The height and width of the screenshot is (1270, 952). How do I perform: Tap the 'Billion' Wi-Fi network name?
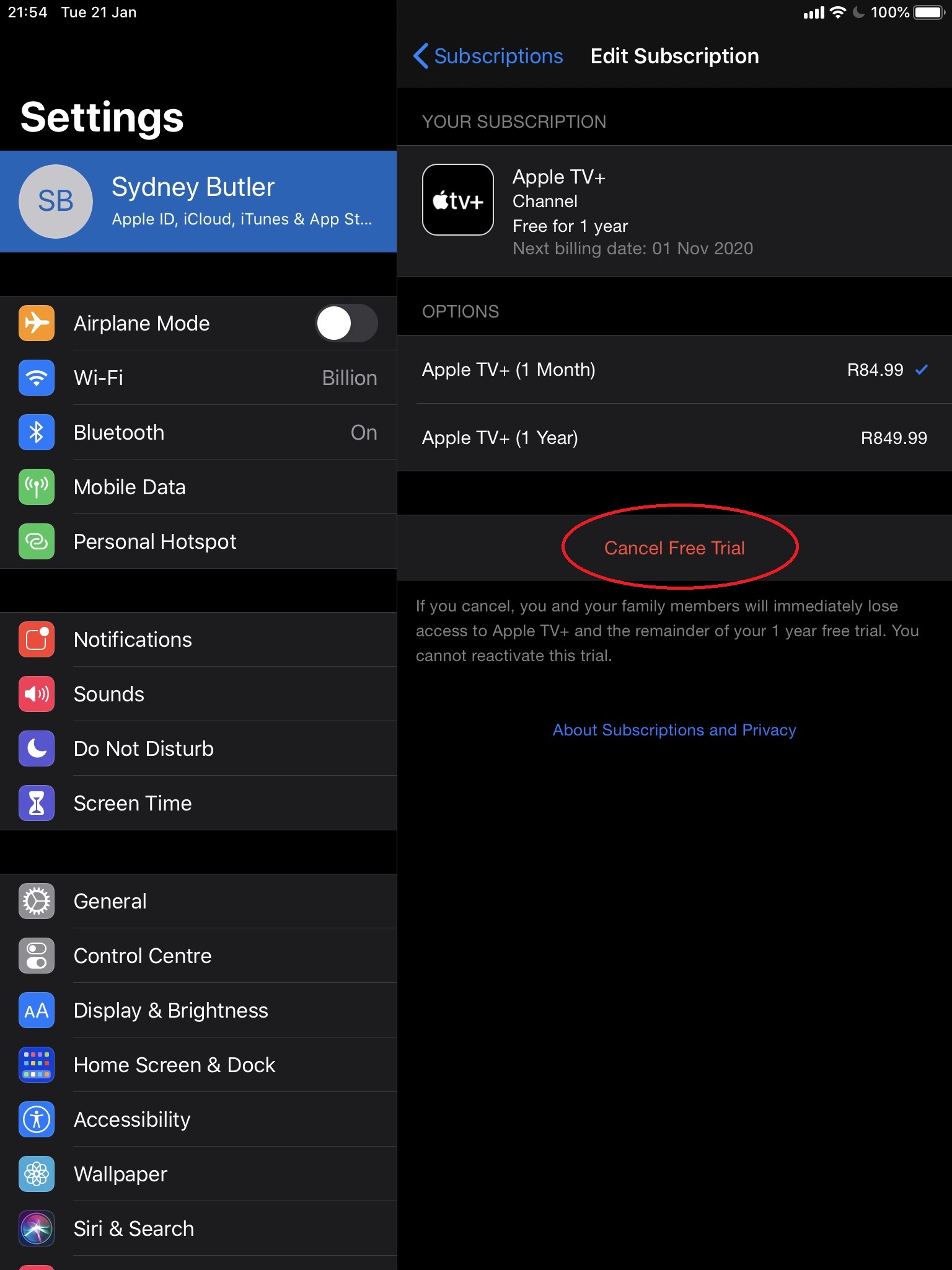click(x=350, y=378)
